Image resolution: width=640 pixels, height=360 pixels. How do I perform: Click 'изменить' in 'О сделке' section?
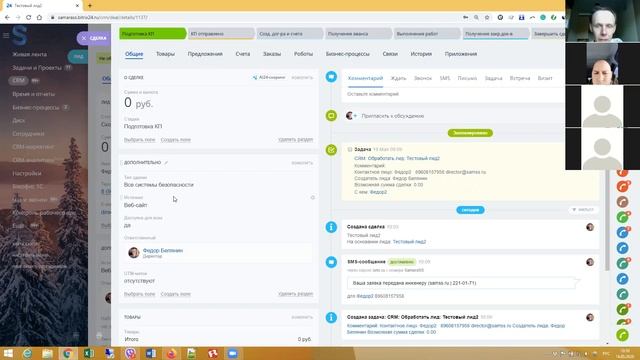[x=302, y=77]
